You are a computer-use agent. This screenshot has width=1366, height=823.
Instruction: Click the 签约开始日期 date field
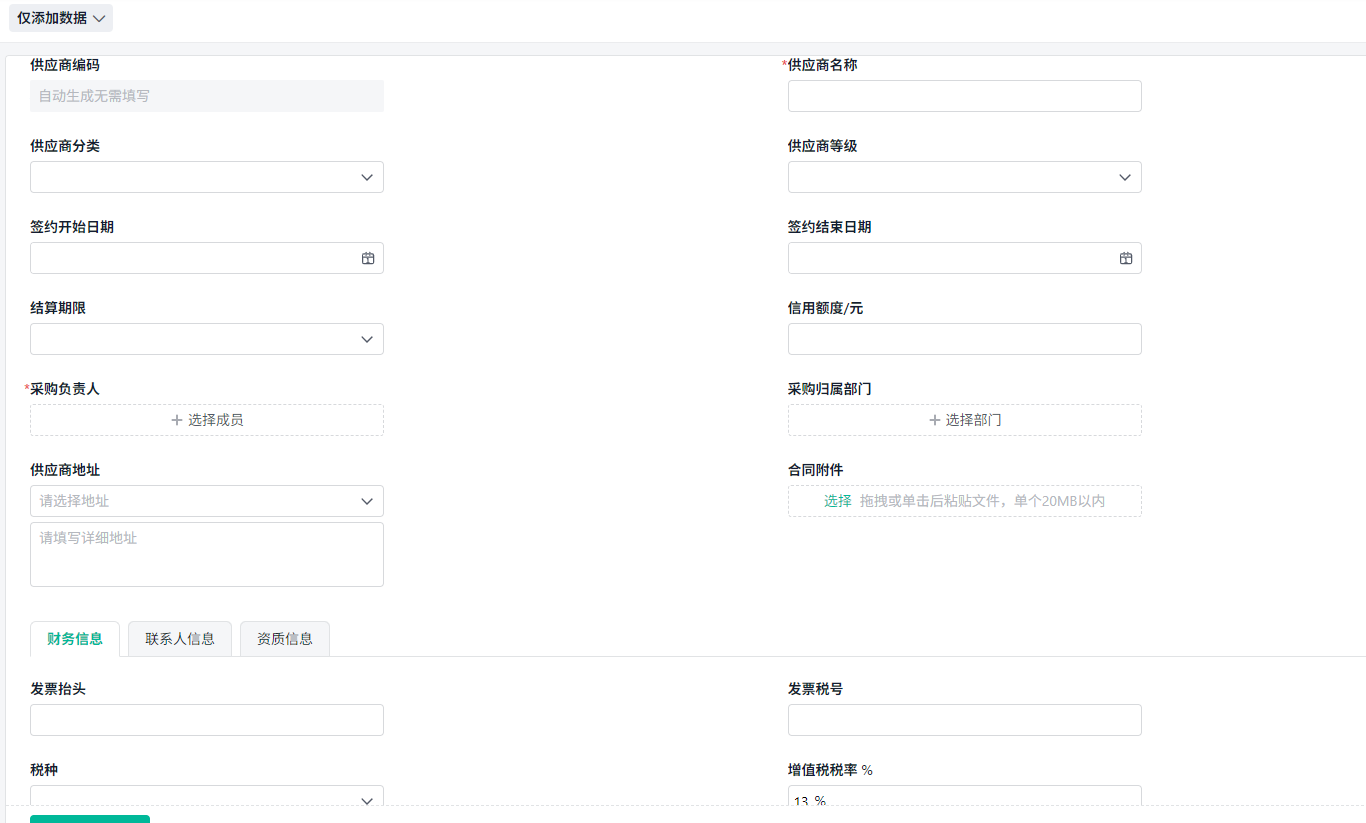pos(207,258)
